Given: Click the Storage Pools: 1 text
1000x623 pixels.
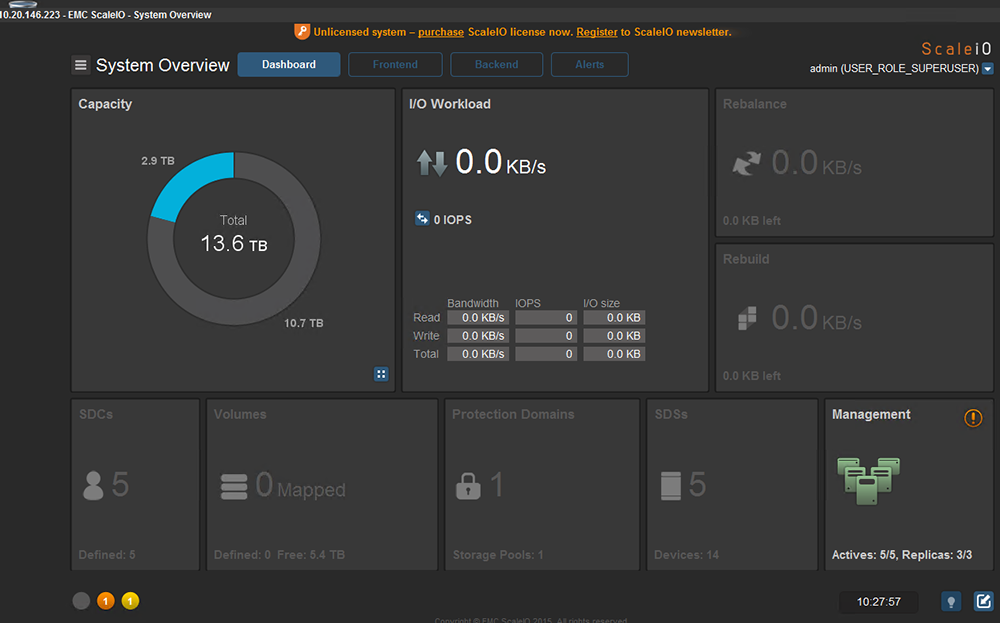Looking at the screenshot, I should [x=498, y=555].
